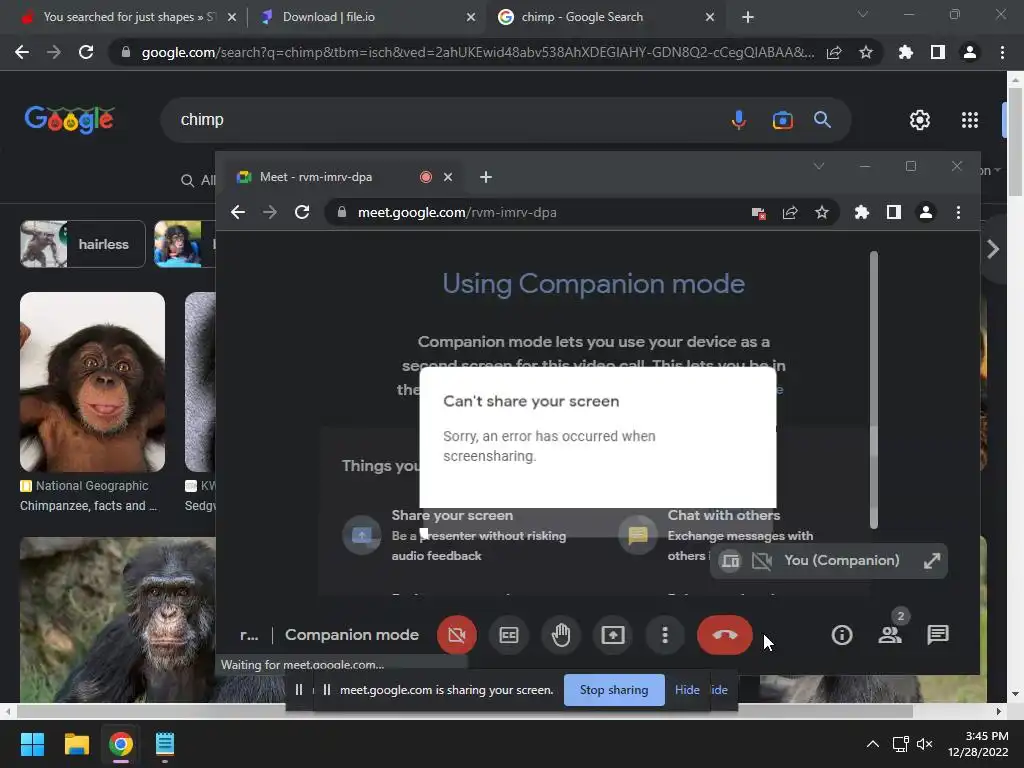Bookmark the Google search page
The height and width of the screenshot is (768, 1024).
pos(866,52)
